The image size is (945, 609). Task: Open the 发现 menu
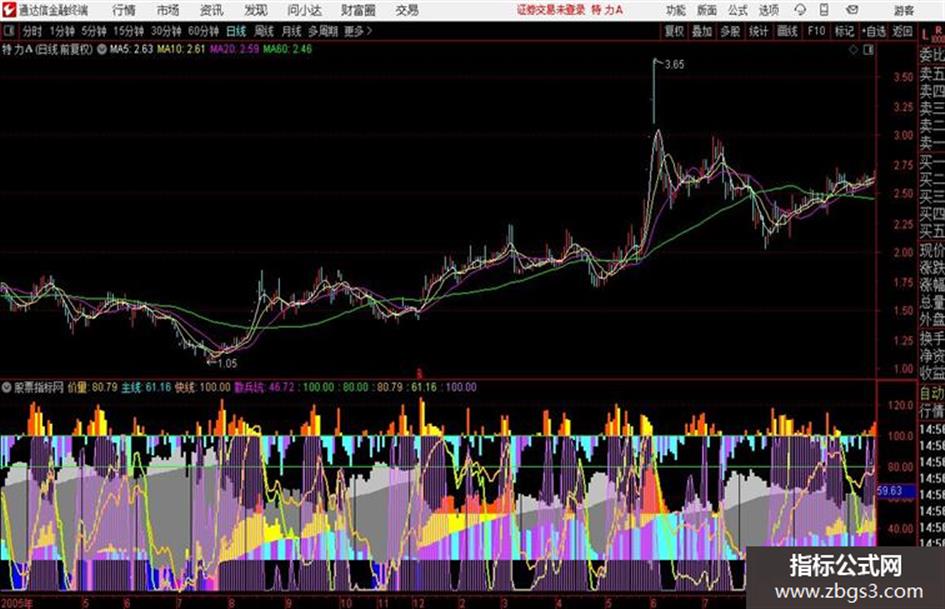(x=255, y=10)
